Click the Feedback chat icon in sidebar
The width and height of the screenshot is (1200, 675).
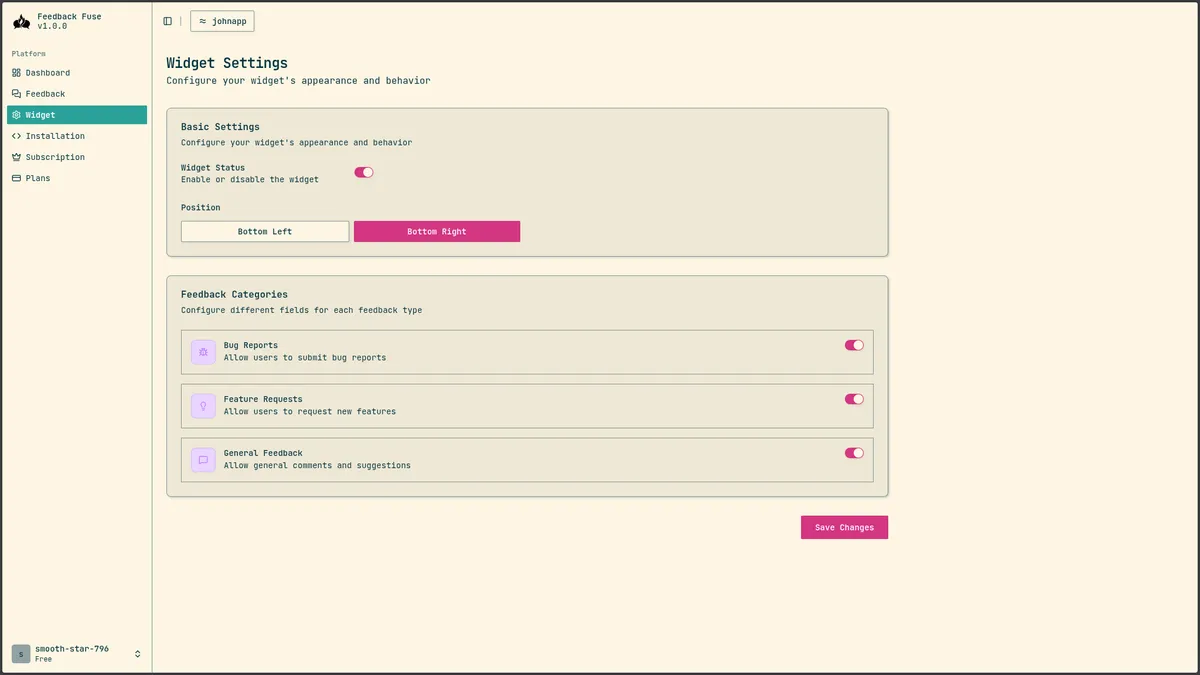16,93
